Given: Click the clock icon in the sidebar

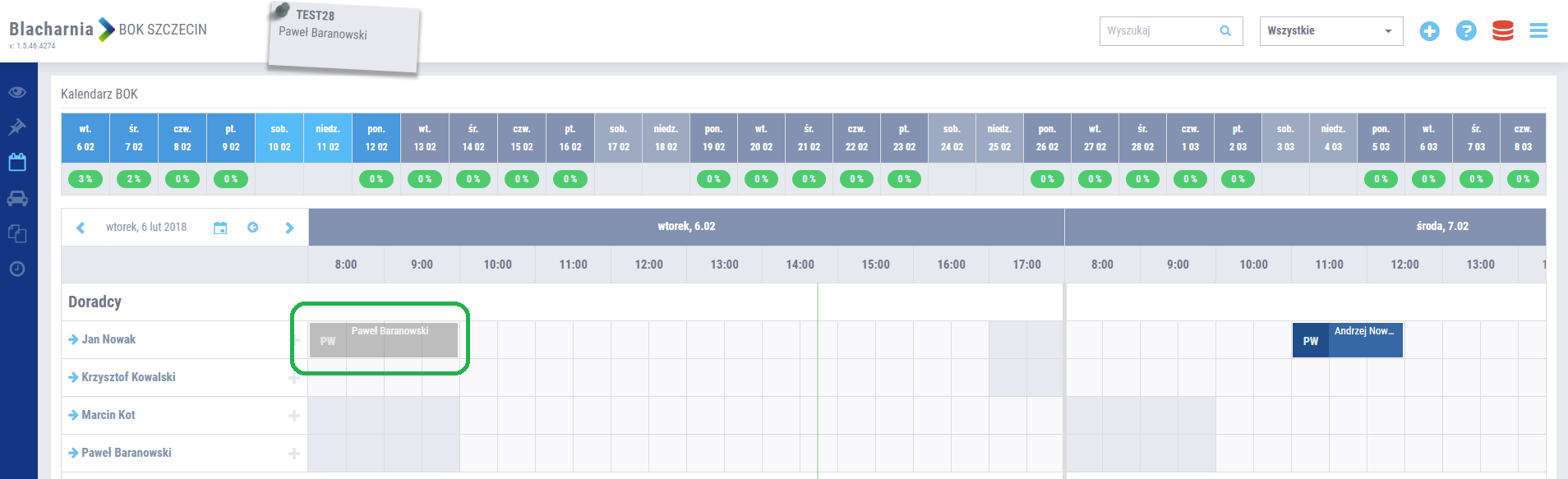Looking at the screenshot, I should [x=17, y=269].
